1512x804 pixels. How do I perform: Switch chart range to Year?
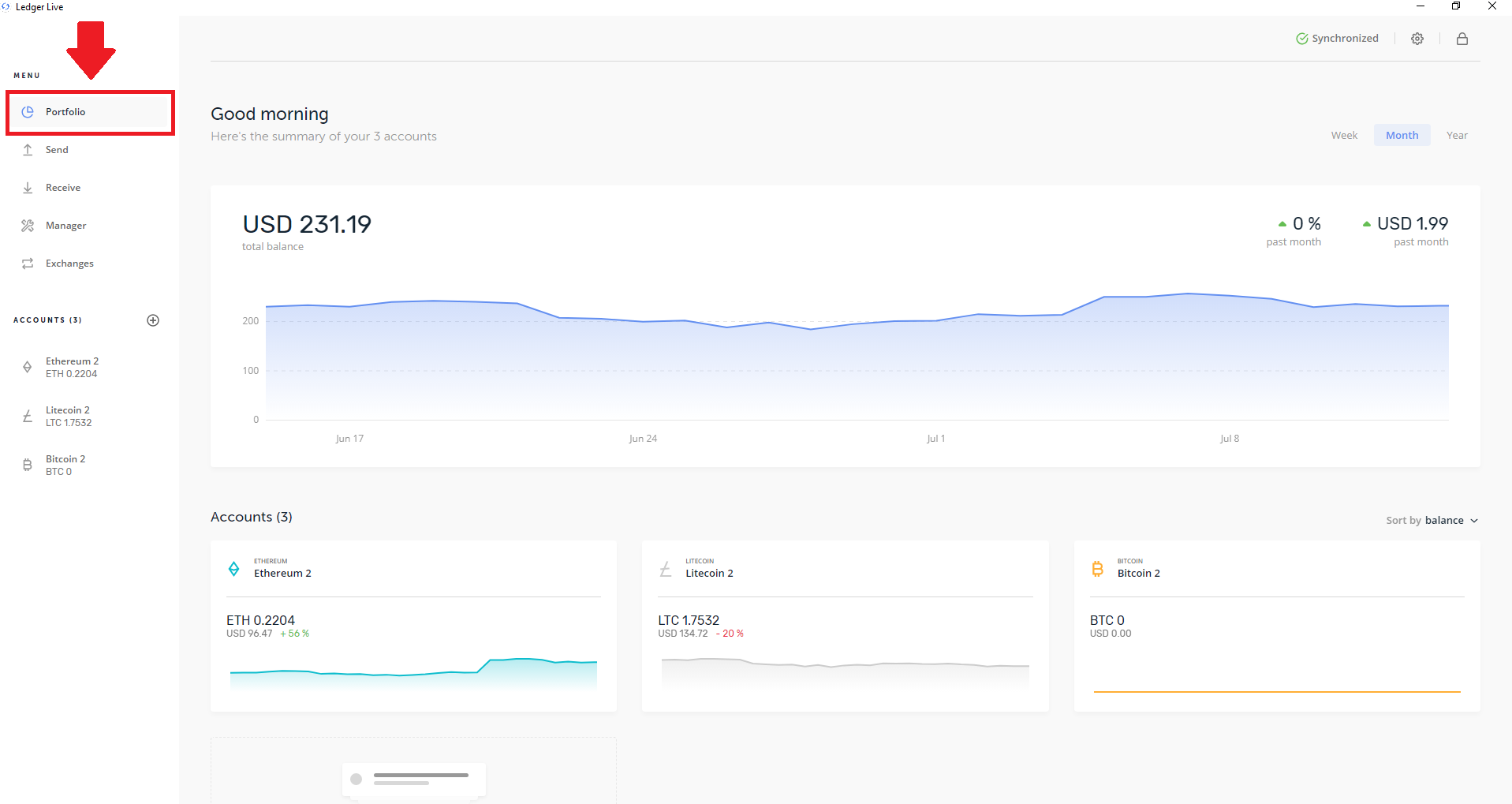pos(1457,136)
